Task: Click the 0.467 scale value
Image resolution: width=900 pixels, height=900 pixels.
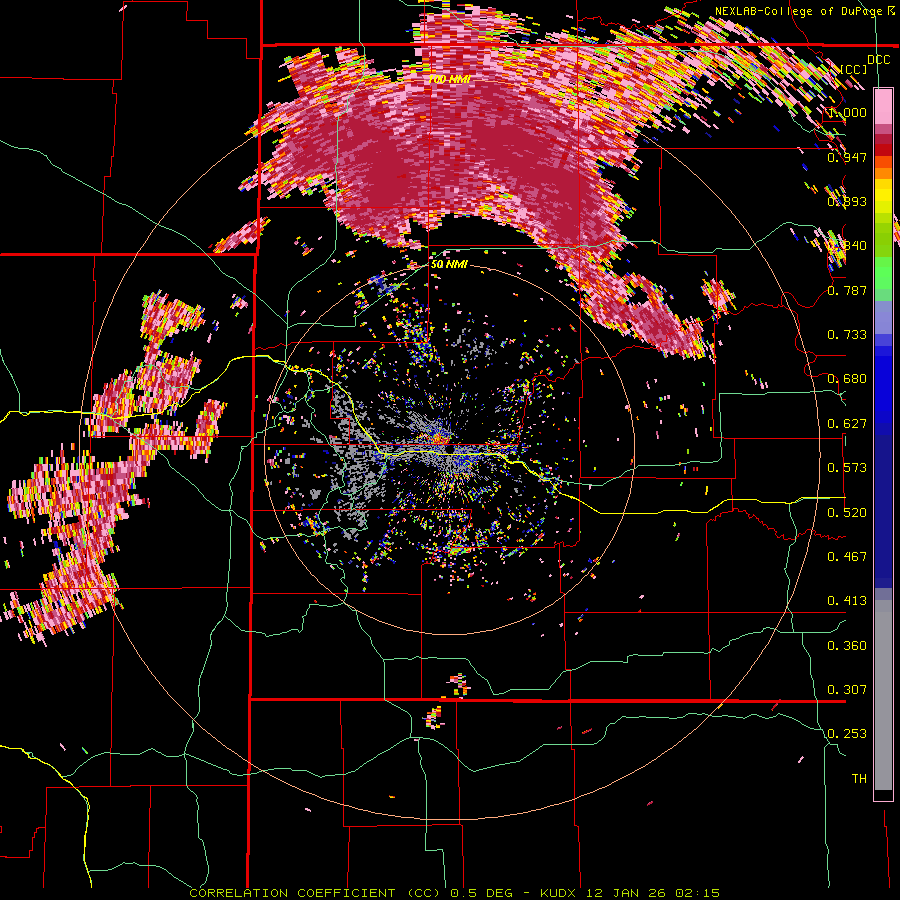Action: click(x=847, y=557)
